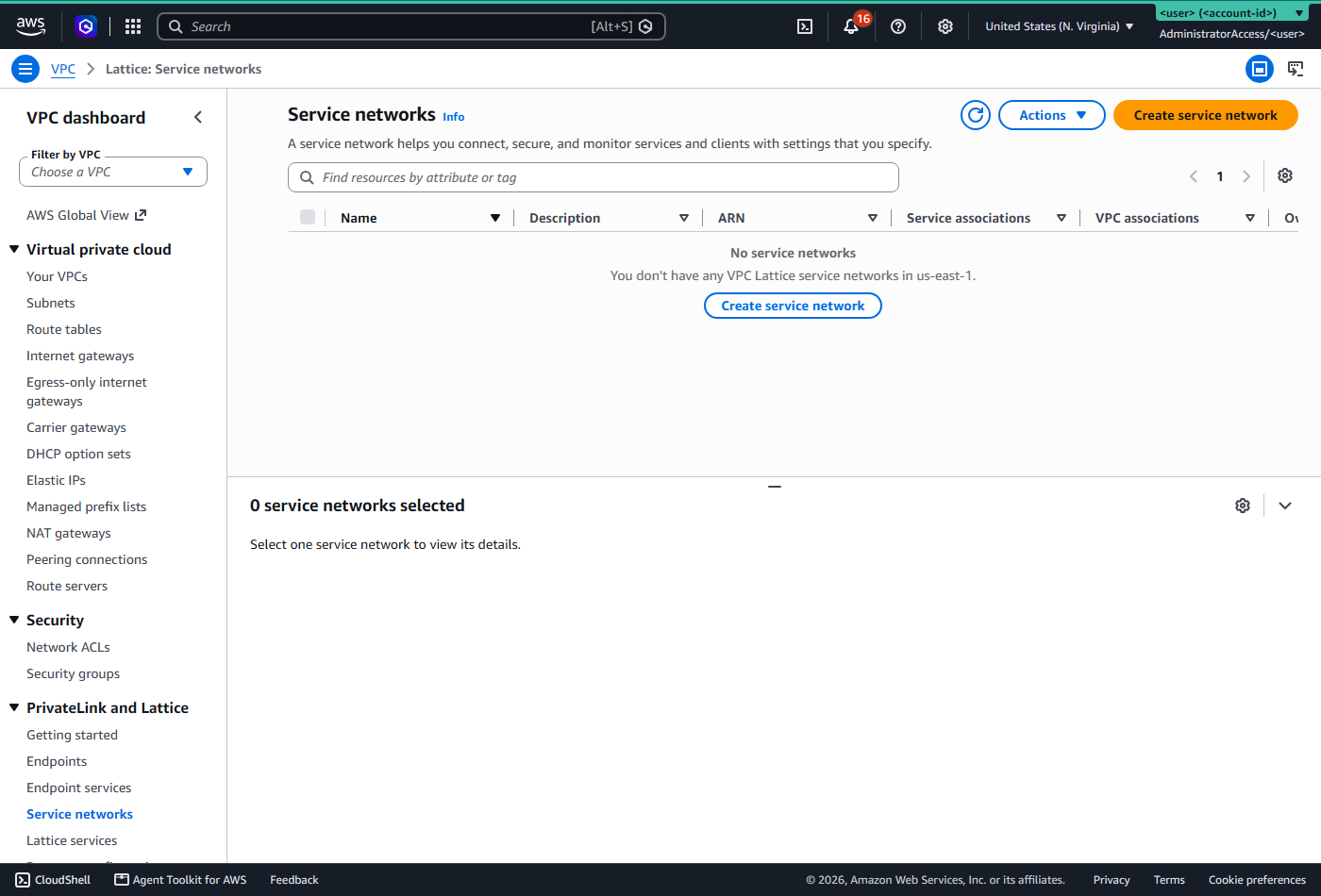Open the notifications bell with 16 alerts
The height and width of the screenshot is (896, 1321).
(x=852, y=26)
